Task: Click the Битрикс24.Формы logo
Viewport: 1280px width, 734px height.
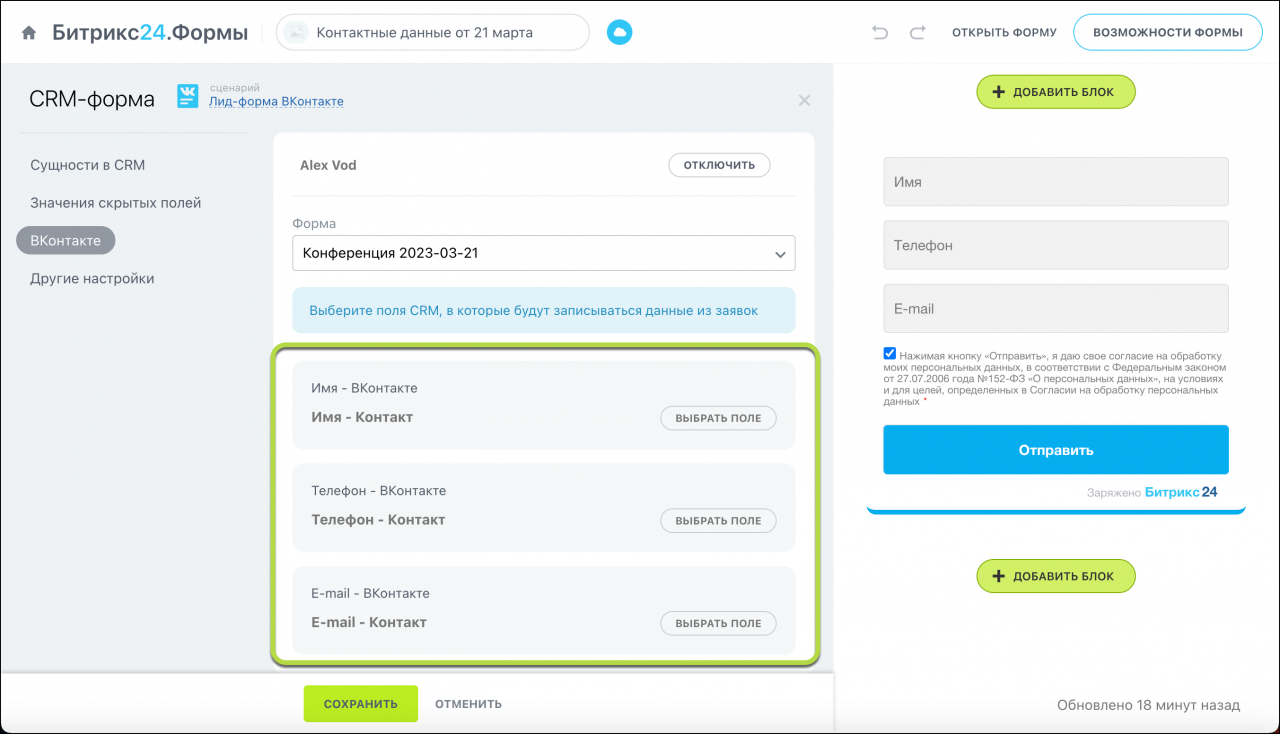Action: [x=150, y=33]
